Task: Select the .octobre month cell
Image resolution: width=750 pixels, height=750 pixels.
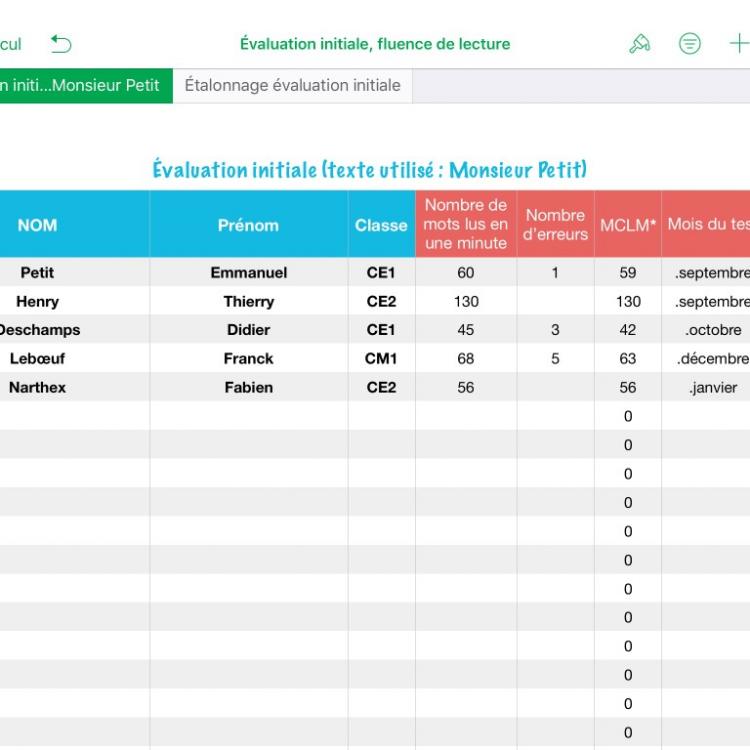Action: click(706, 330)
